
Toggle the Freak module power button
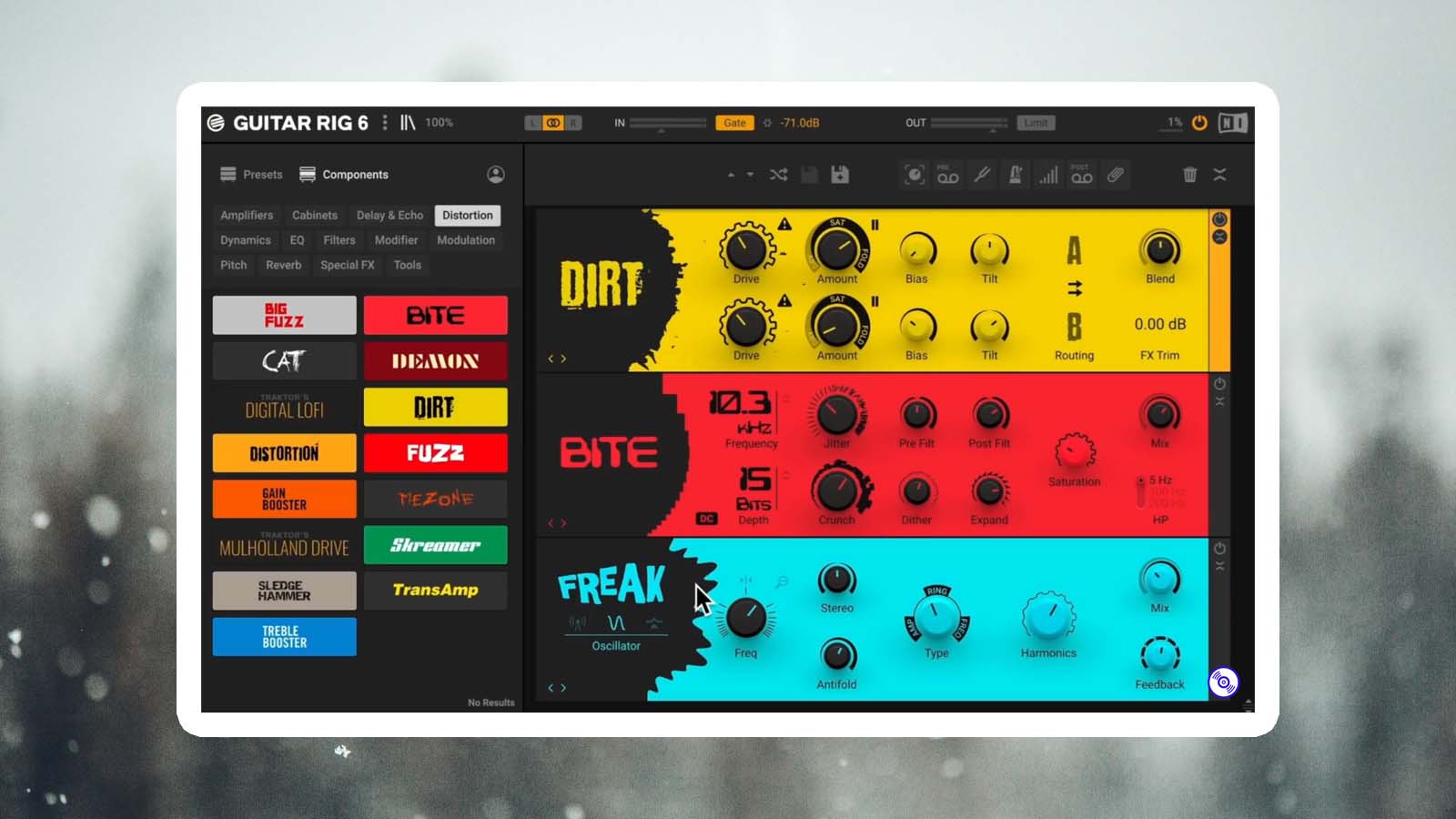pyautogui.click(x=1219, y=549)
